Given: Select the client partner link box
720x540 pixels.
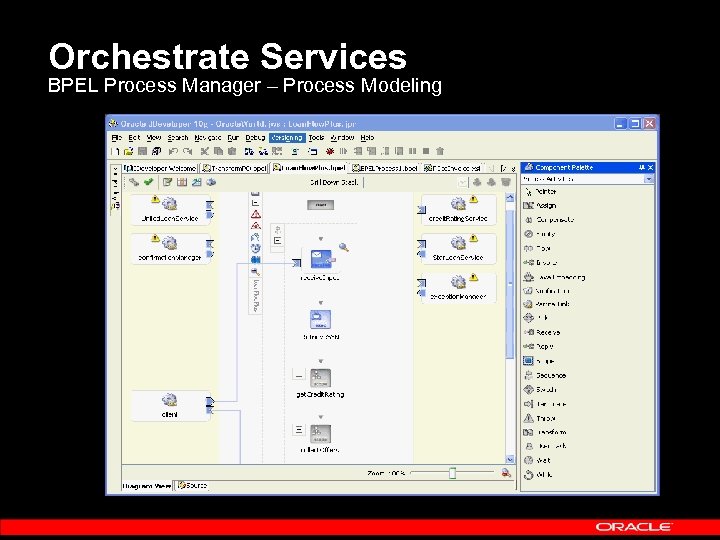Looking at the screenshot, I should (171, 405).
